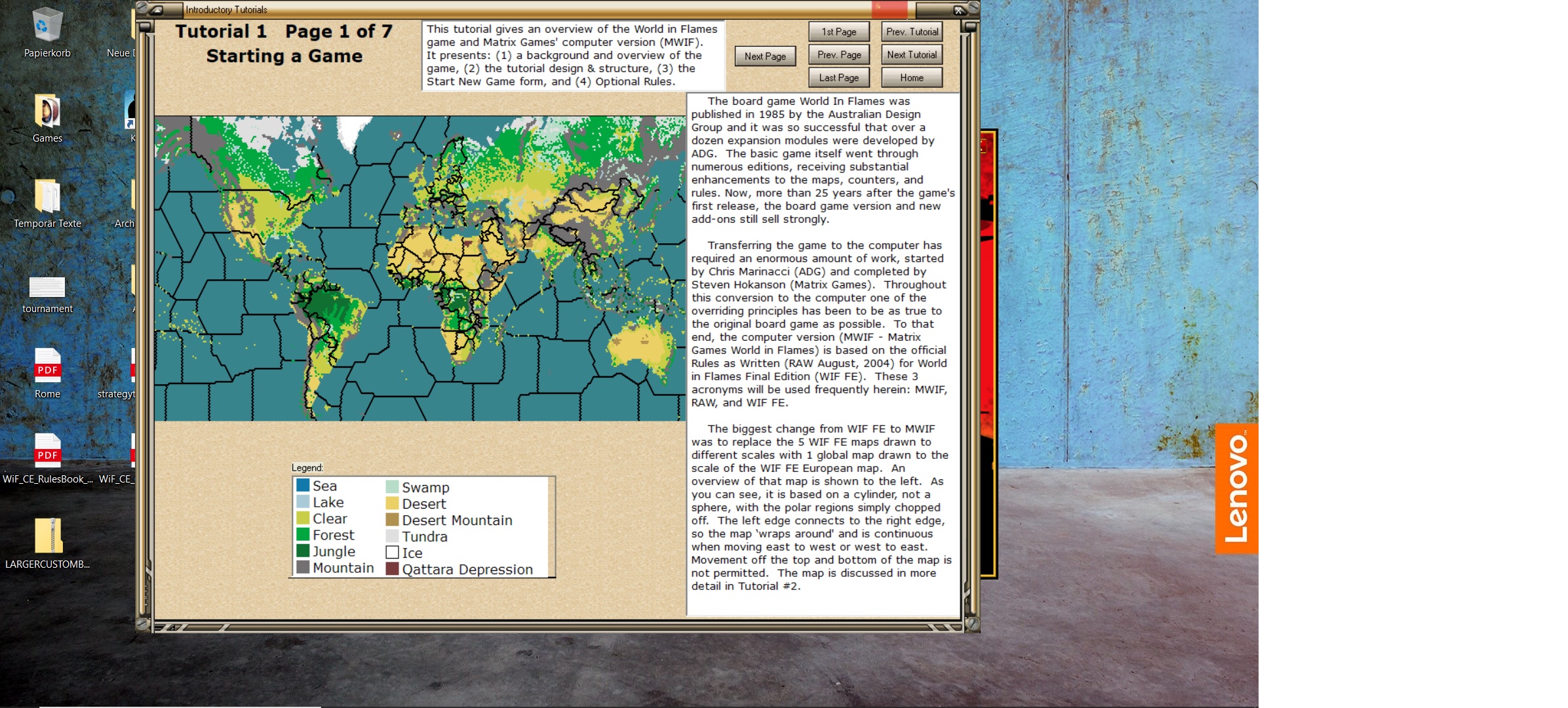Select the Desert Mountain legend swatch
1568x708 pixels.
click(392, 520)
